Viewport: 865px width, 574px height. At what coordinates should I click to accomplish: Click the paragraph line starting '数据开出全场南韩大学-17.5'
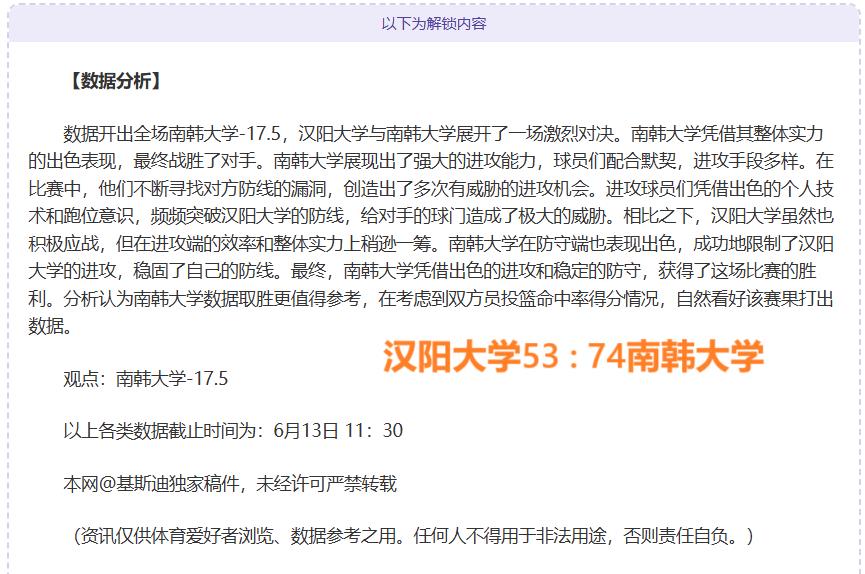point(443,134)
